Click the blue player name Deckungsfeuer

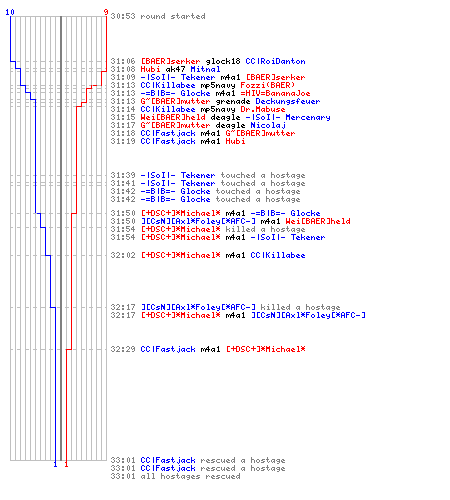pyautogui.click(x=288, y=101)
